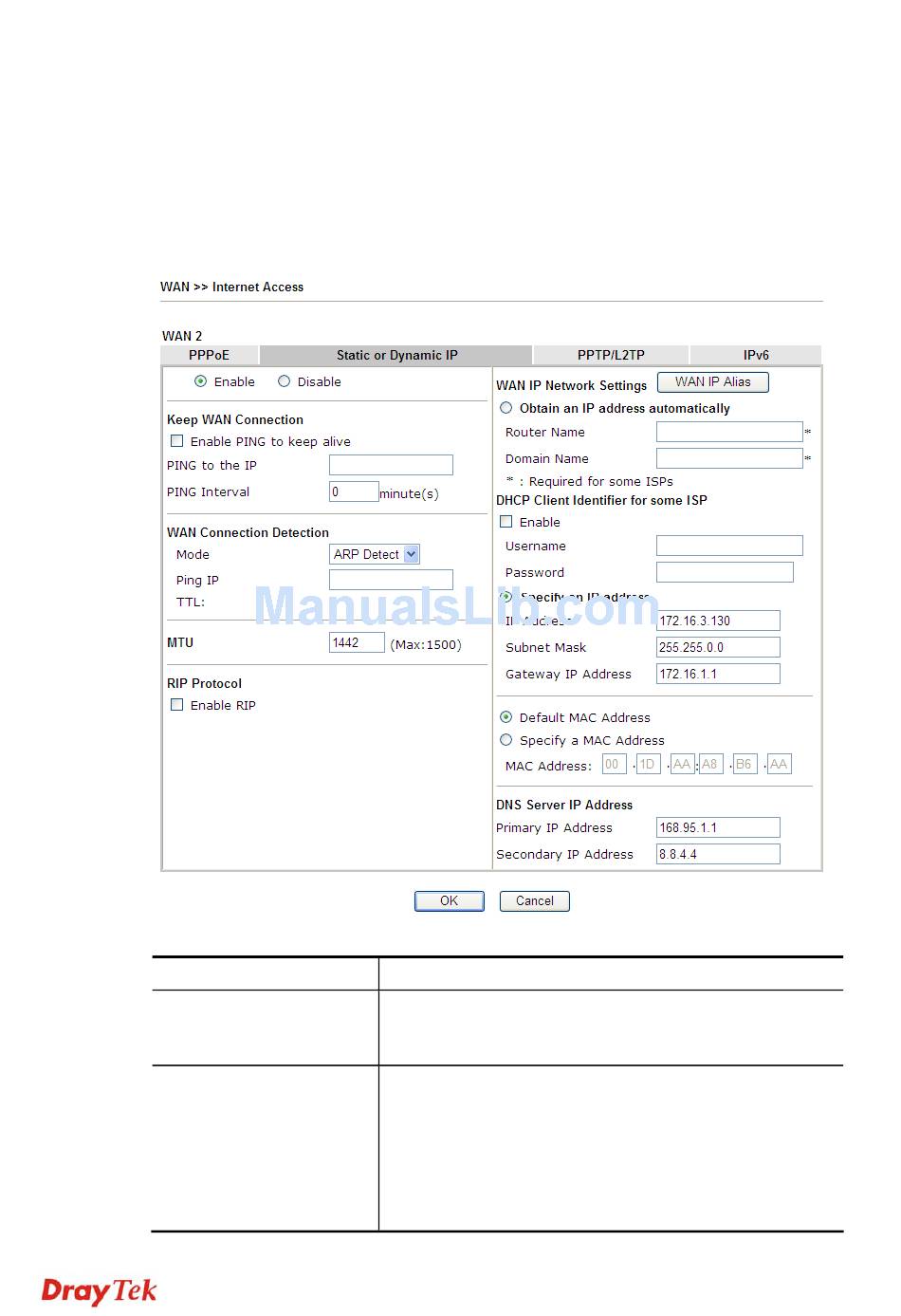Focus the Primary IP Address field
Viewport: 901px width, 1316px height.
click(x=718, y=827)
